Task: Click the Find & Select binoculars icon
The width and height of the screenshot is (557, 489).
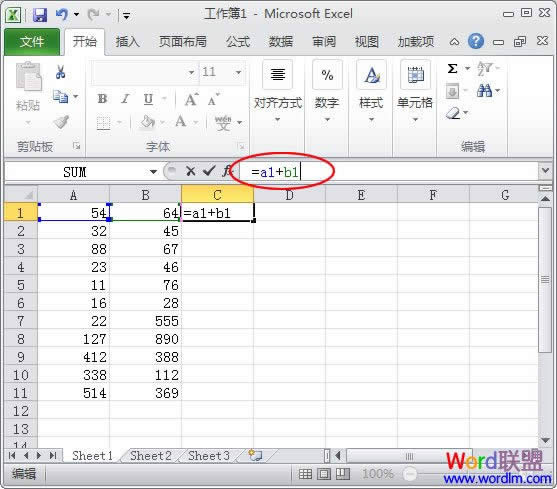Action: click(x=485, y=91)
